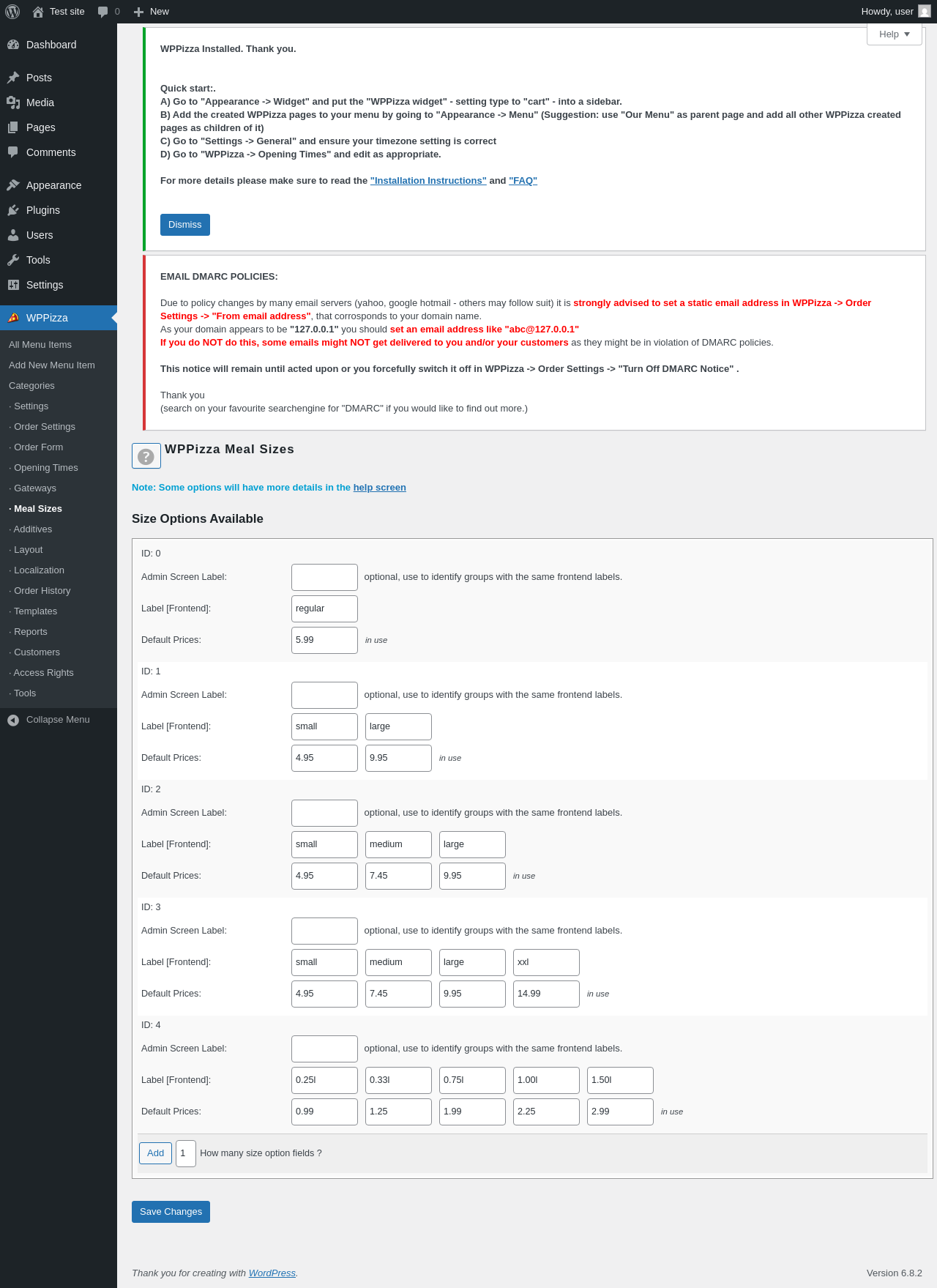Click the Settings sliders icon

click(x=13, y=285)
